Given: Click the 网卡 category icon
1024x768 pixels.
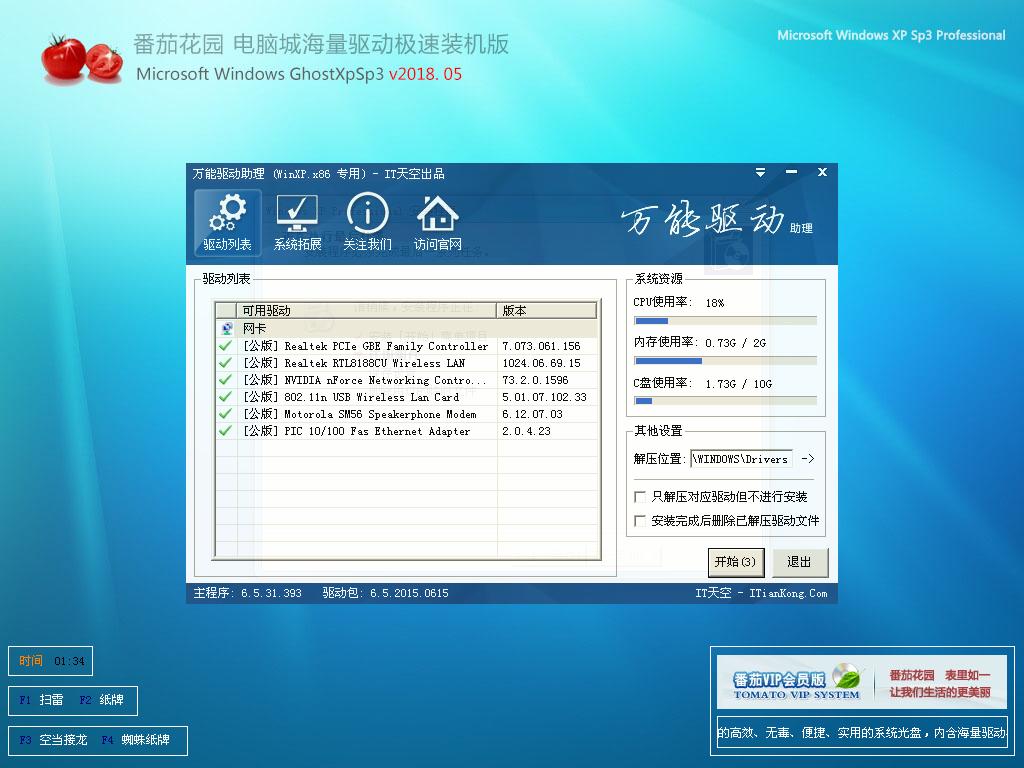Looking at the screenshot, I should (227, 328).
